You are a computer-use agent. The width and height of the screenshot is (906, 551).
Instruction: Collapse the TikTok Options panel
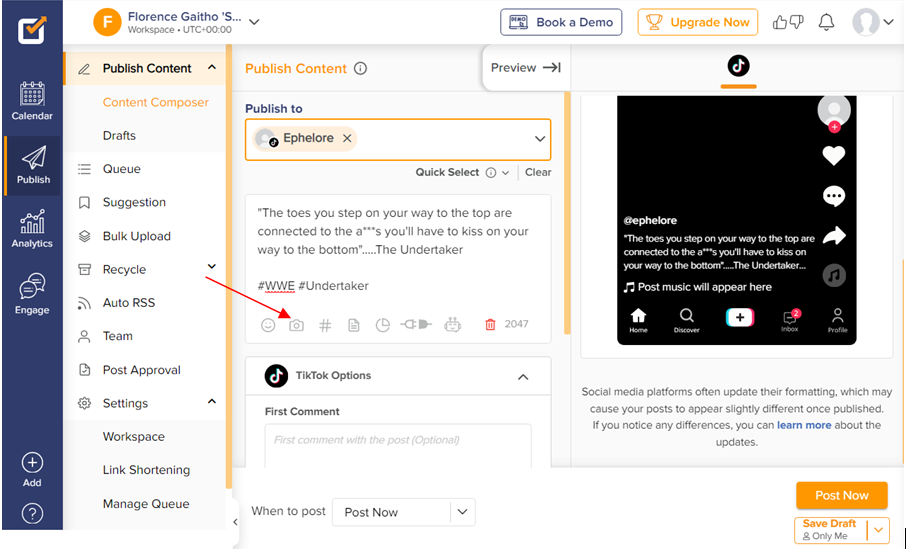point(523,377)
